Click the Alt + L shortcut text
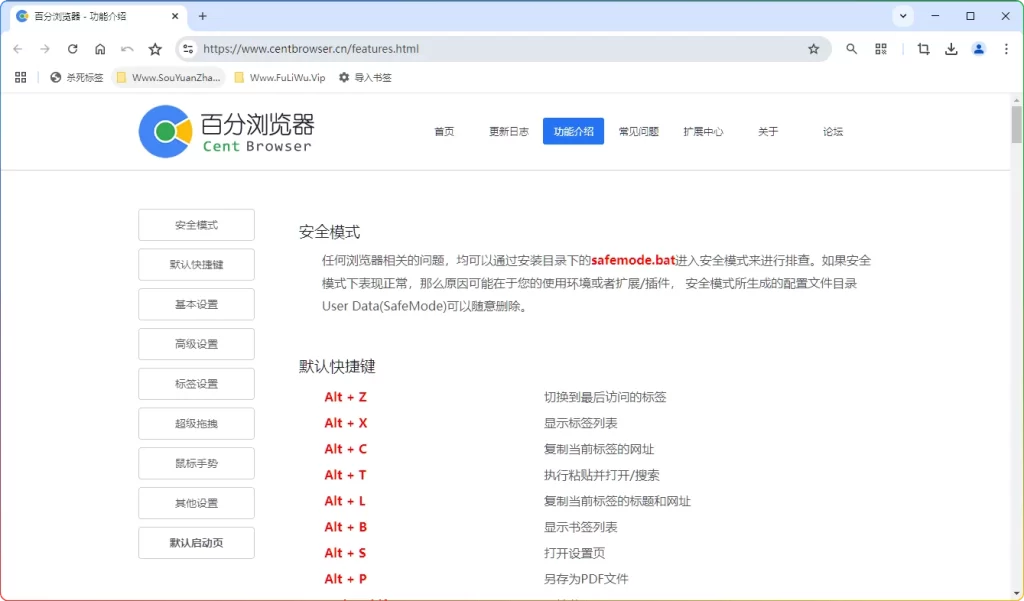The image size is (1024, 601). (x=345, y=501)
